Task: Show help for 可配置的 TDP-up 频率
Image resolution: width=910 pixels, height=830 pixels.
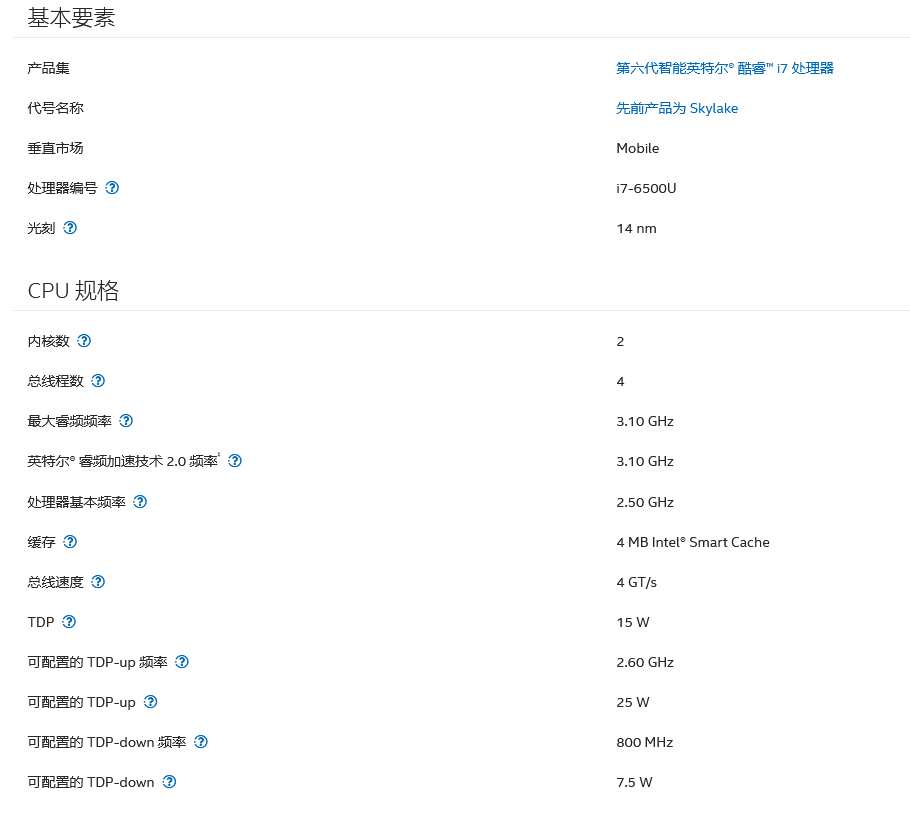Action: point(182,662)
